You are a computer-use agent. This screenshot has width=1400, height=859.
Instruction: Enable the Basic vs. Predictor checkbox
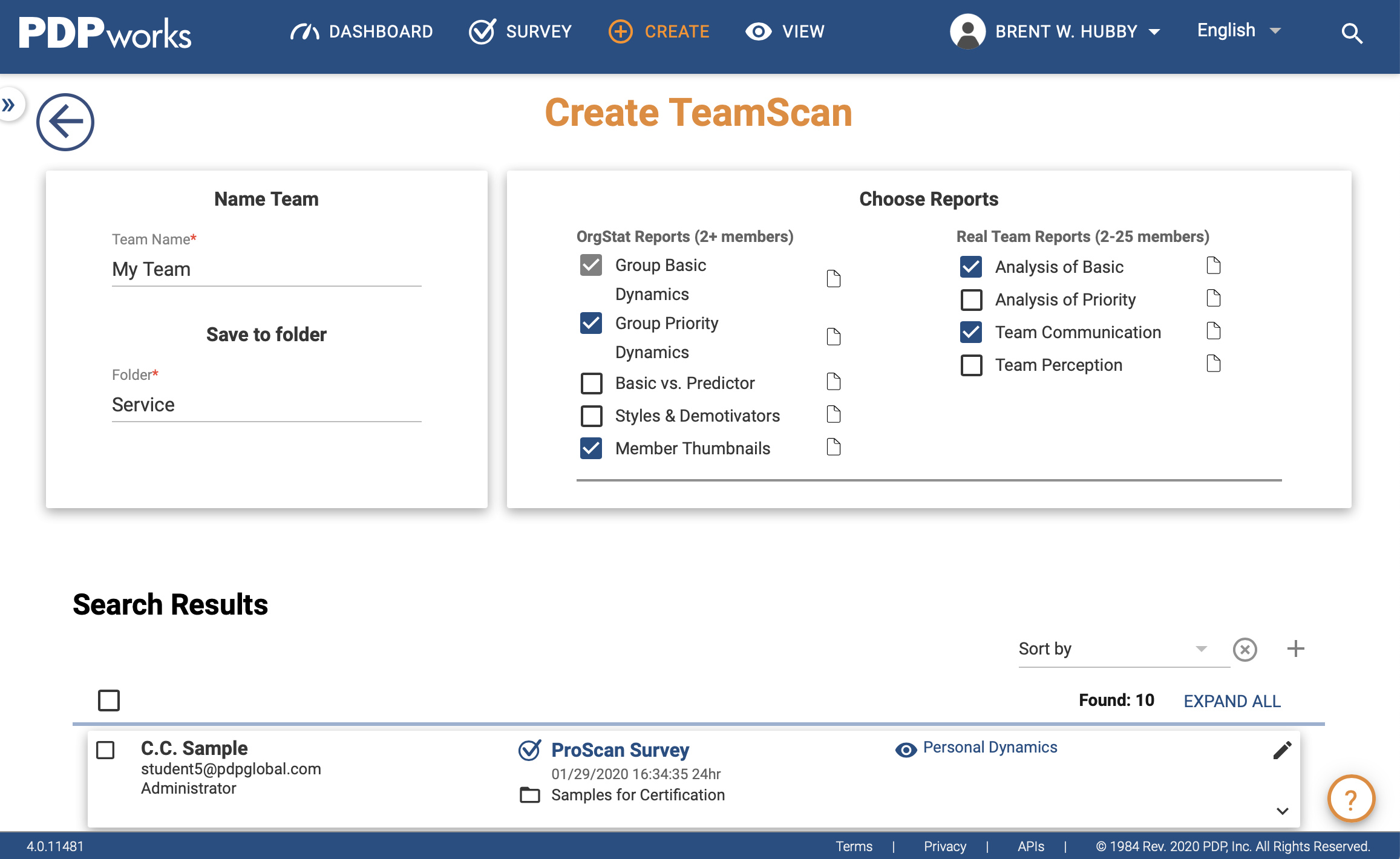[x=591, y=383]
